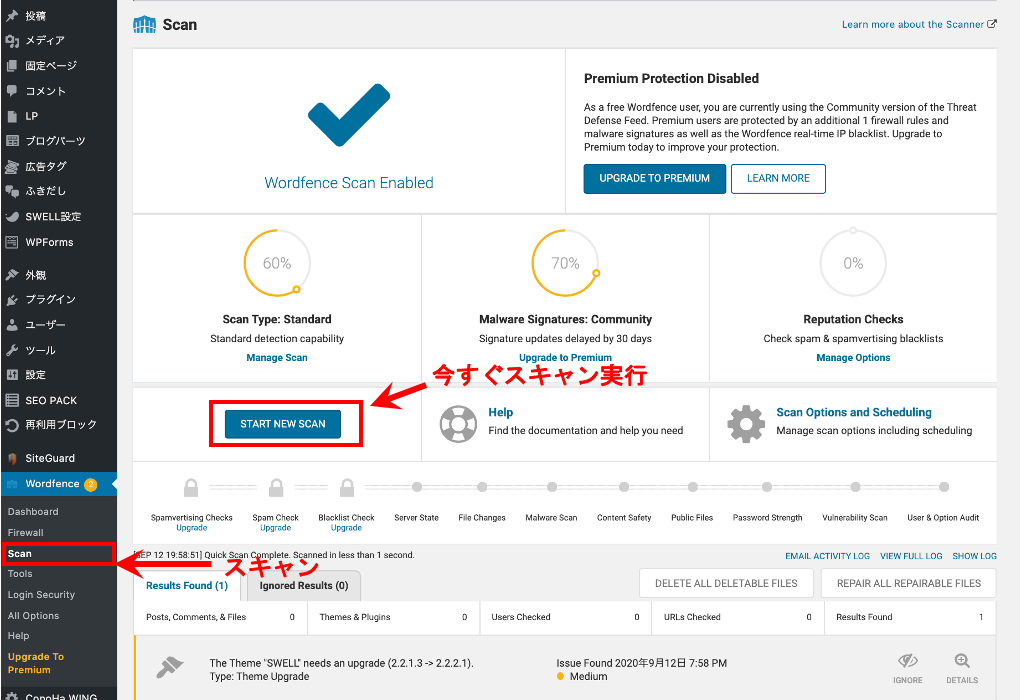Open Login Security submenu item
Image resolution: width=1020 pixels, height=700 pixels.
point(41,595)
